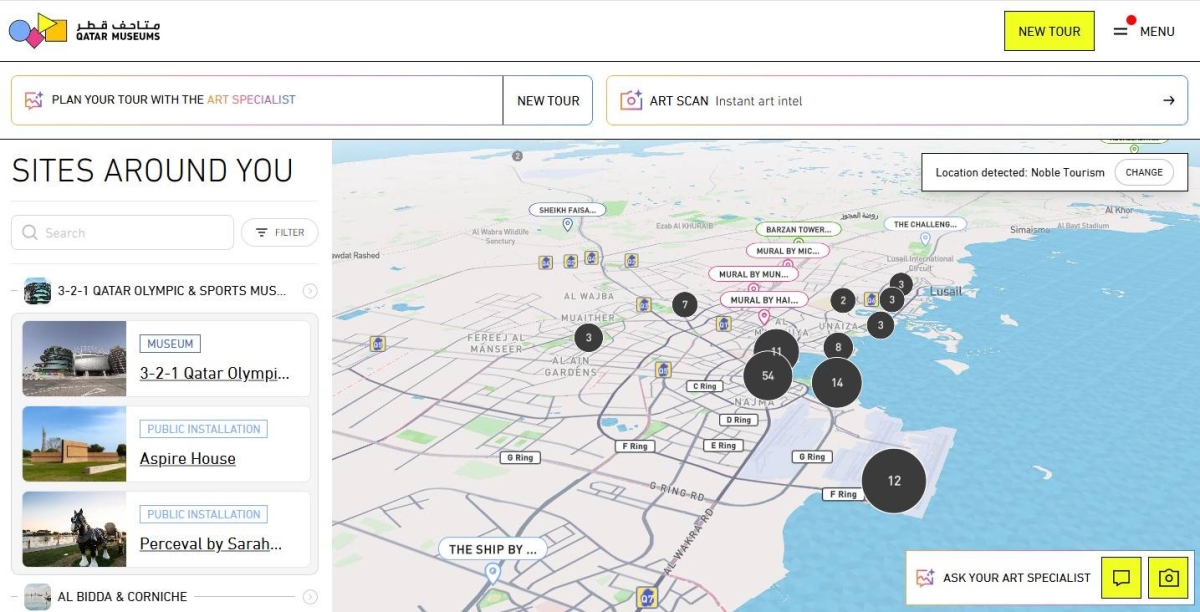Expand the Al Bidda & Corniche group

(x=165, y=597)
